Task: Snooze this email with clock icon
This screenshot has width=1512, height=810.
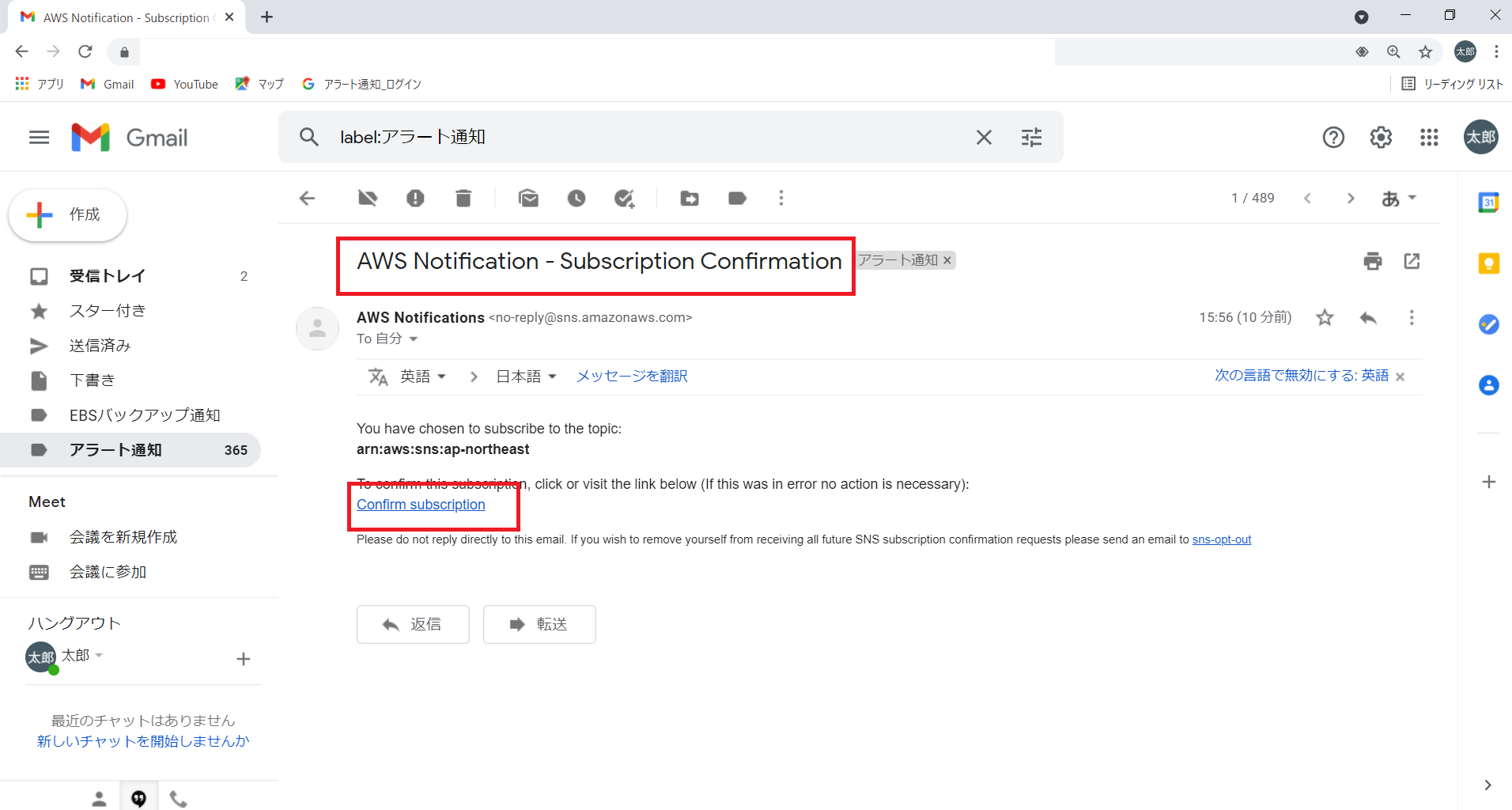Action: [576, 198]
